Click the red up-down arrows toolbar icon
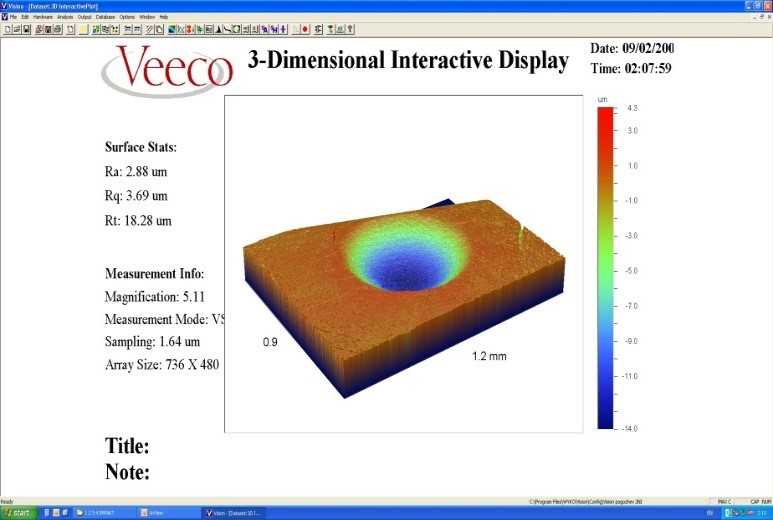This screenshot has width=773, height=520. click(189, 29)
